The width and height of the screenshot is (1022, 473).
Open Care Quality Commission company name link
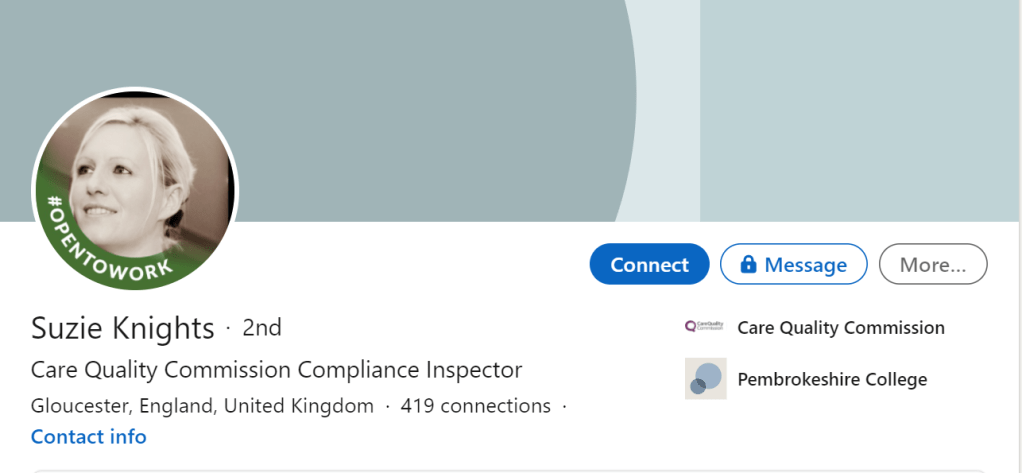pos(840,327)
